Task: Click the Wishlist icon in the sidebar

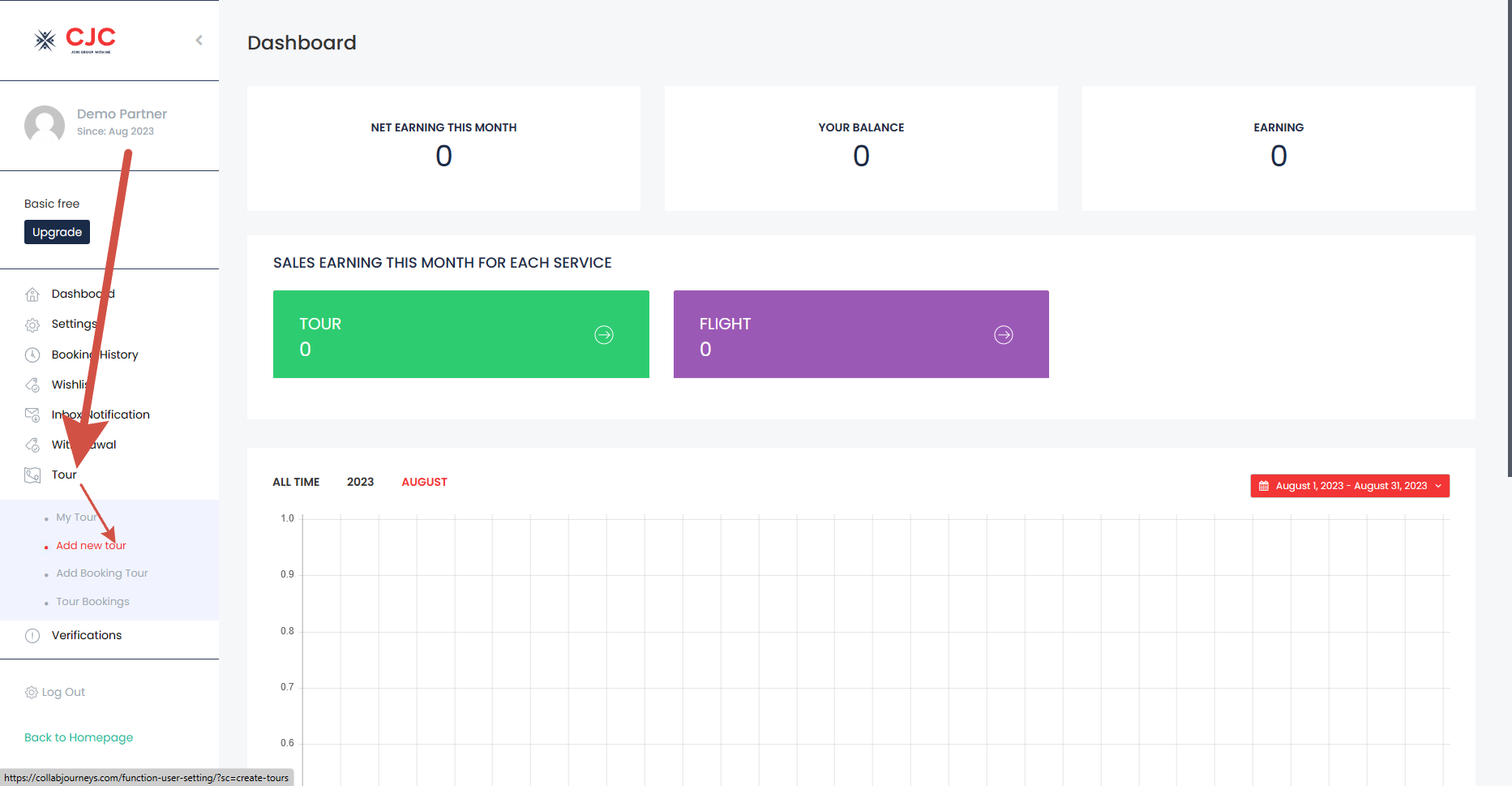Action: [x=32, y=385]
